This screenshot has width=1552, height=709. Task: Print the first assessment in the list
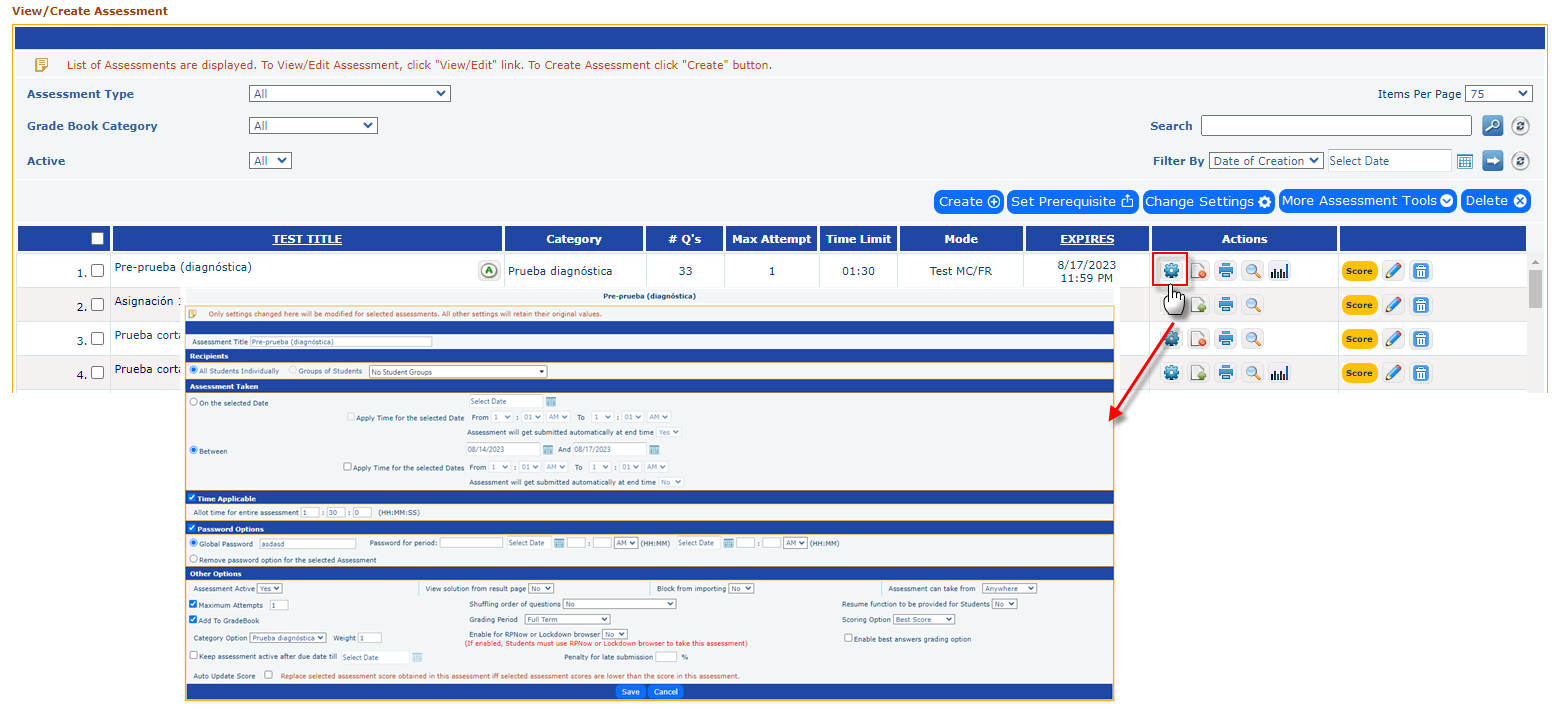click(1225, 271)
